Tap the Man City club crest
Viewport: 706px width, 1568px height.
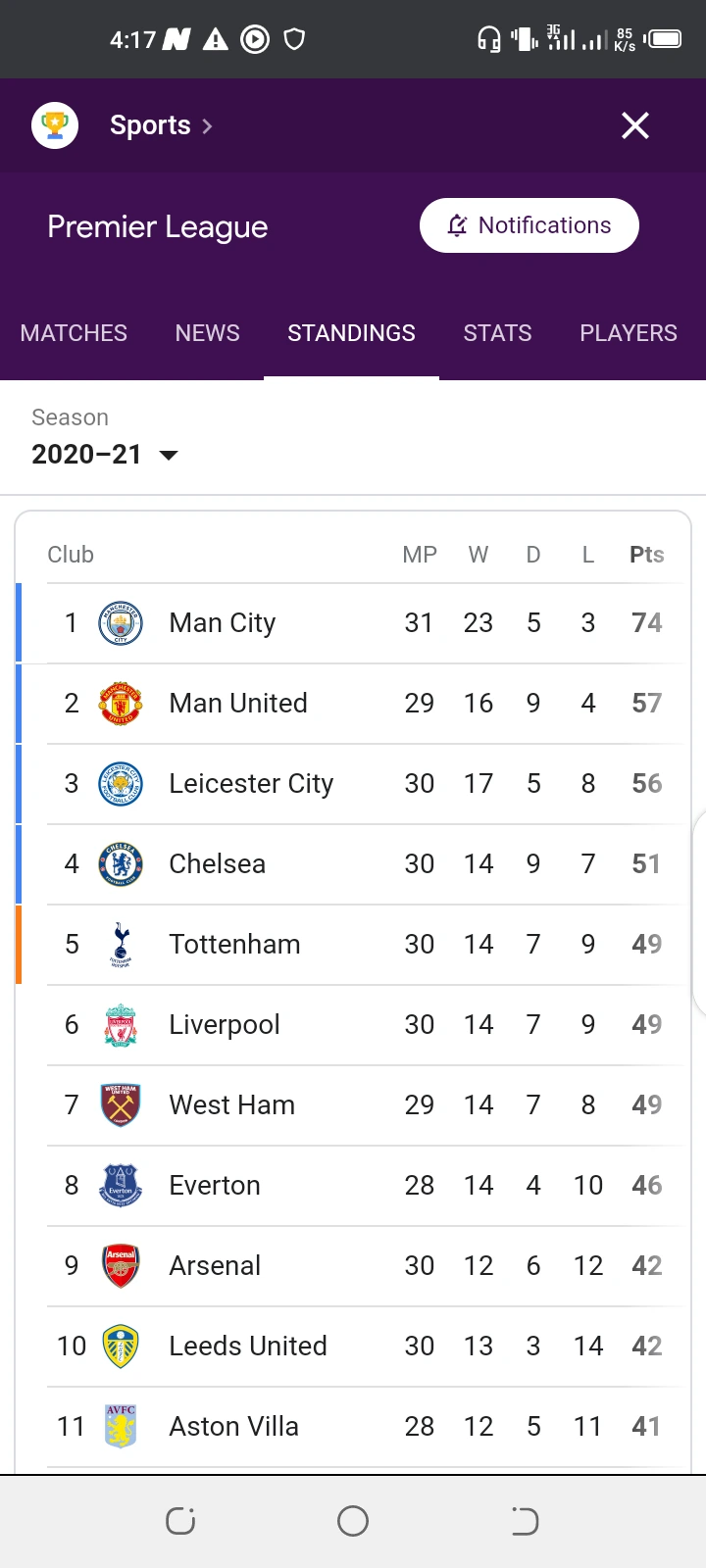coord(121,623)
